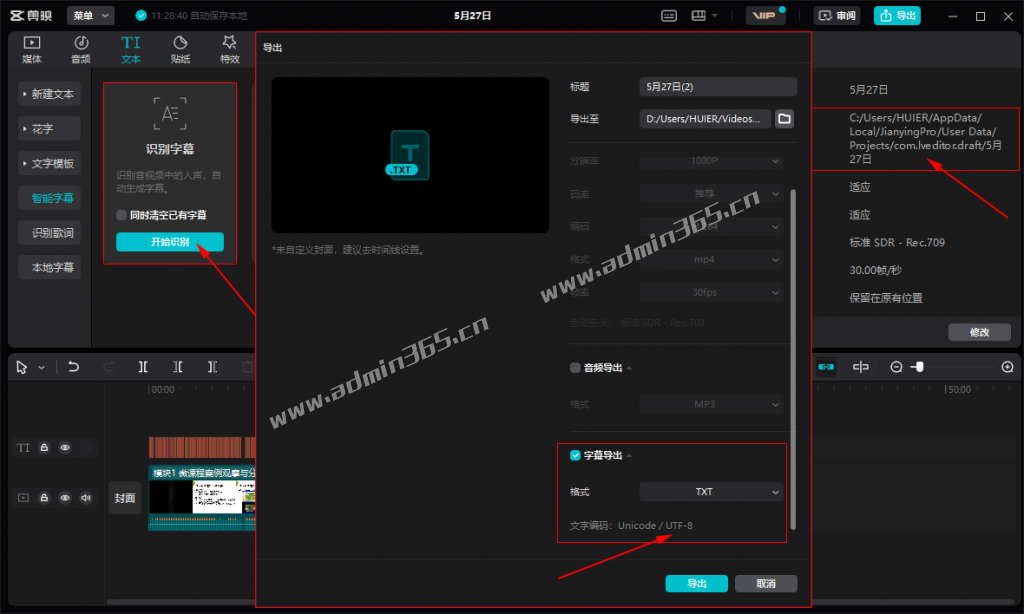Viewport: 1024px width, 614px height.
Task: Open the 贴纸 stickers tab
Action: 180,50
